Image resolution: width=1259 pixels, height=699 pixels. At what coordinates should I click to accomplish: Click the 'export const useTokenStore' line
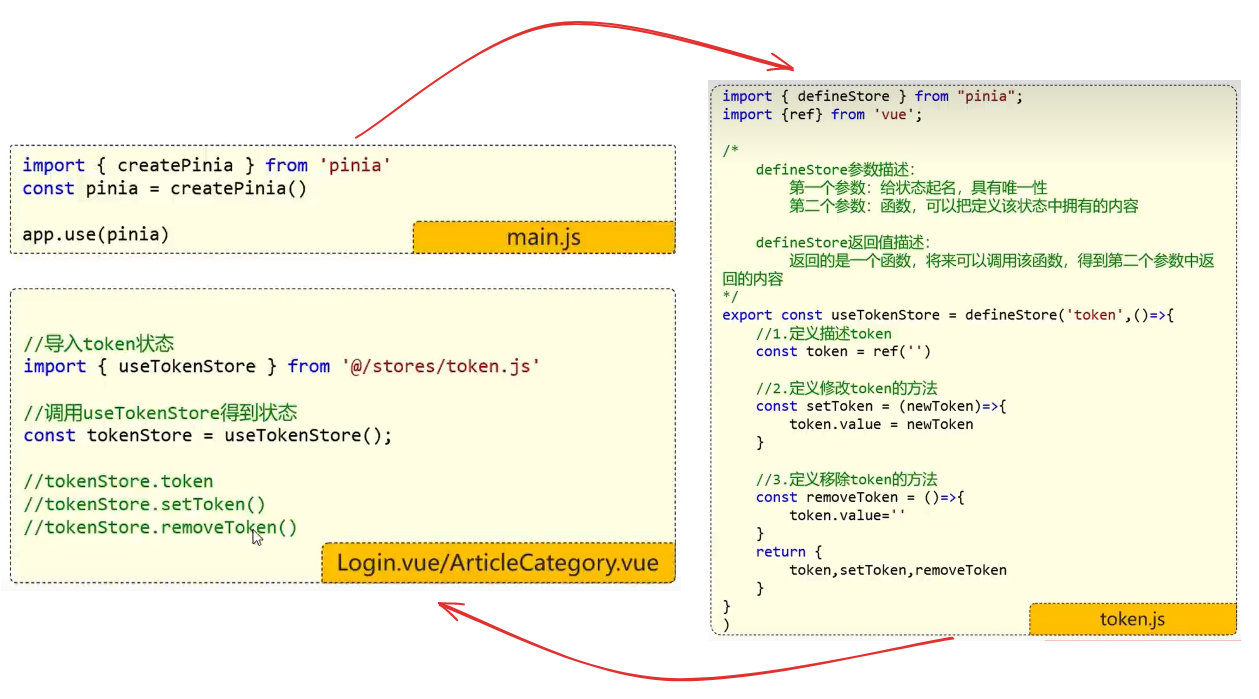(947, 315)
